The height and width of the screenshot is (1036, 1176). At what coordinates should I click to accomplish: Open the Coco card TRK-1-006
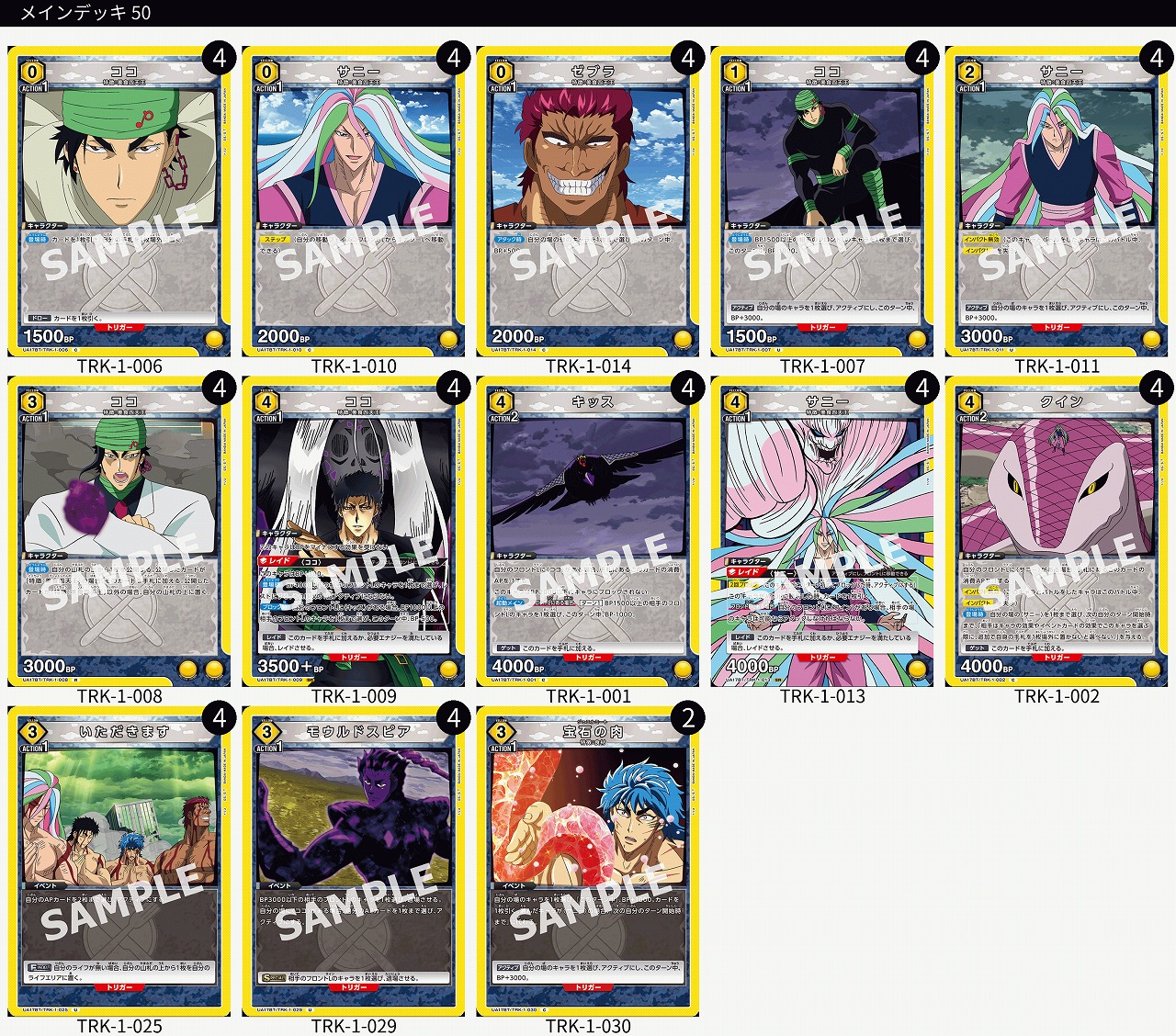[119, 202]
